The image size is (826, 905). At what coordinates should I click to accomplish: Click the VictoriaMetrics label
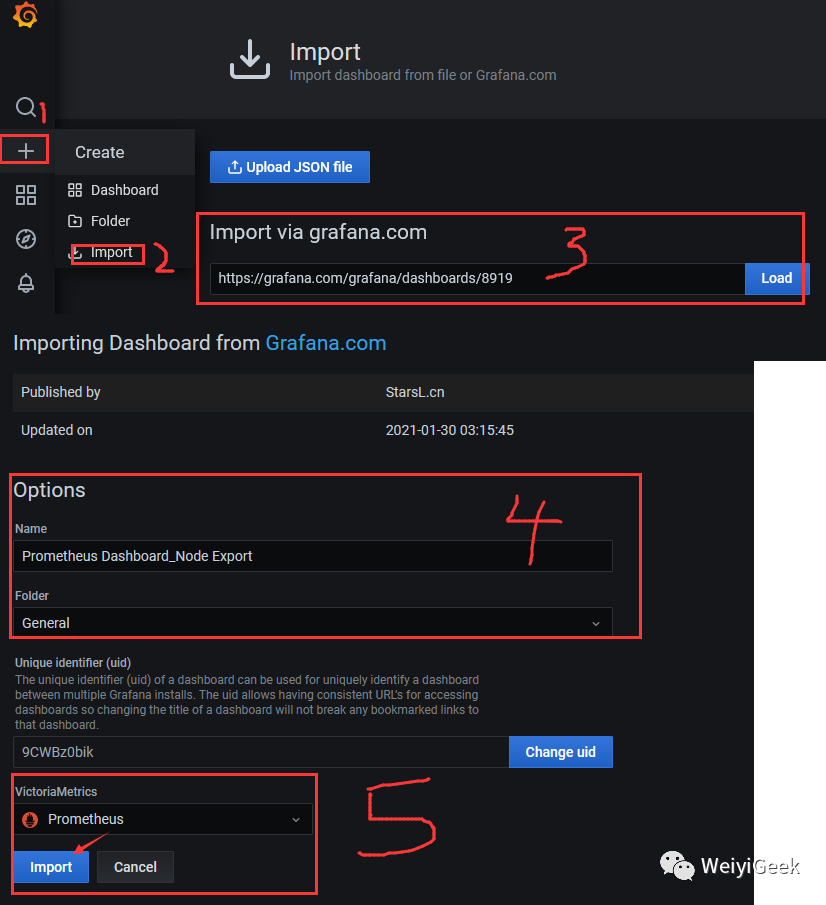(56, 792)
